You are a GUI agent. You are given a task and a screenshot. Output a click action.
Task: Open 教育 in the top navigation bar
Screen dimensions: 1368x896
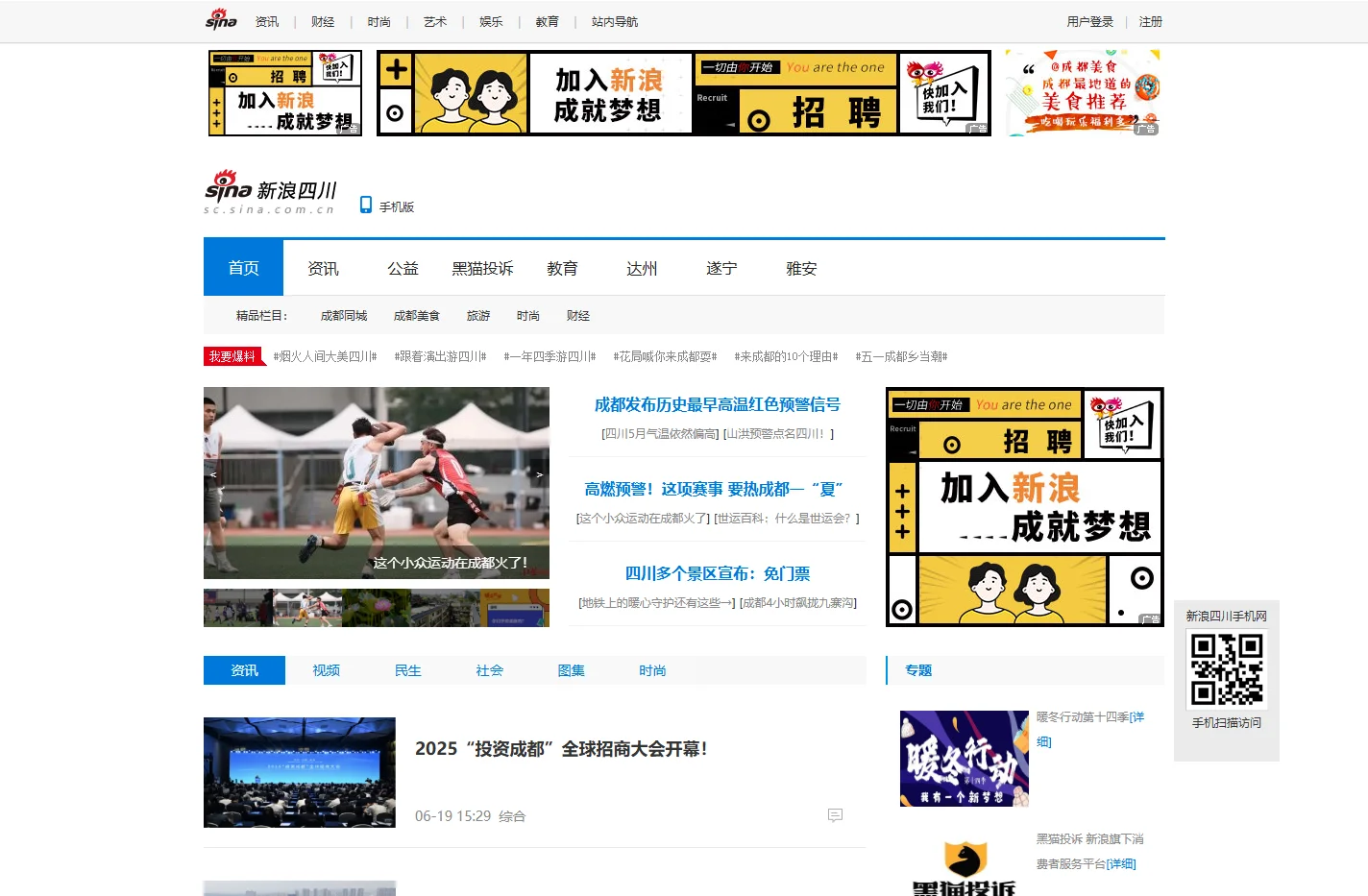(547, 21)
